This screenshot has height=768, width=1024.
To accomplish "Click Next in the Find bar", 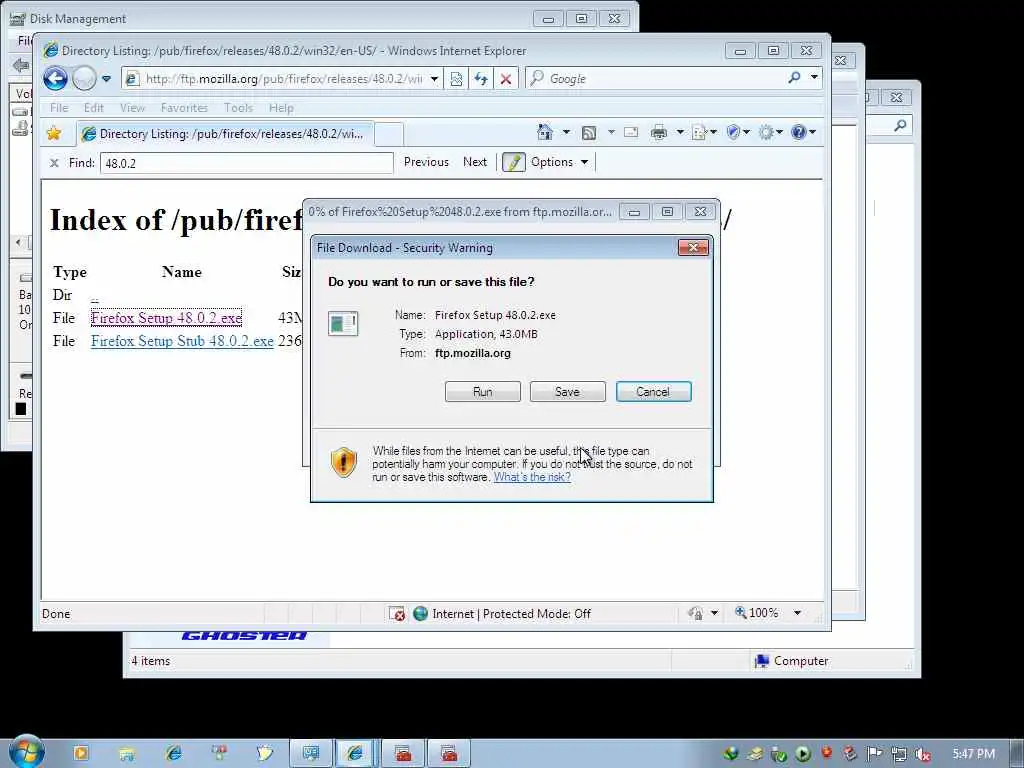I will coord(475,162).
